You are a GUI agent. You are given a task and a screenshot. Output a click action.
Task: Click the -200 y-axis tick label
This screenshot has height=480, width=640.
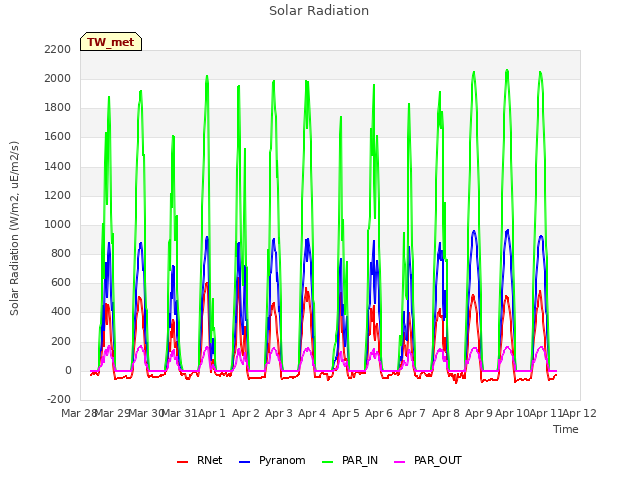coord(59,399)
